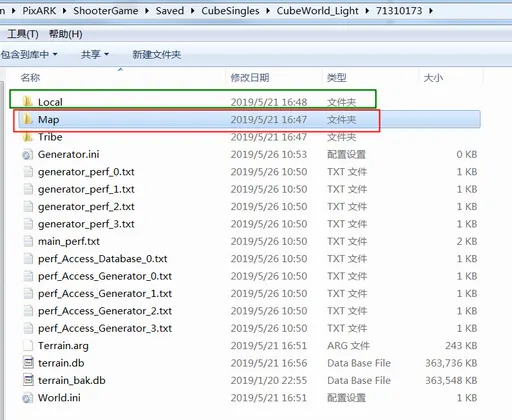Open the 帮助(H) menu
Image resolution: width=512 pixels, height=420 pixels.
pyautogui.click(x=66, y=34)
